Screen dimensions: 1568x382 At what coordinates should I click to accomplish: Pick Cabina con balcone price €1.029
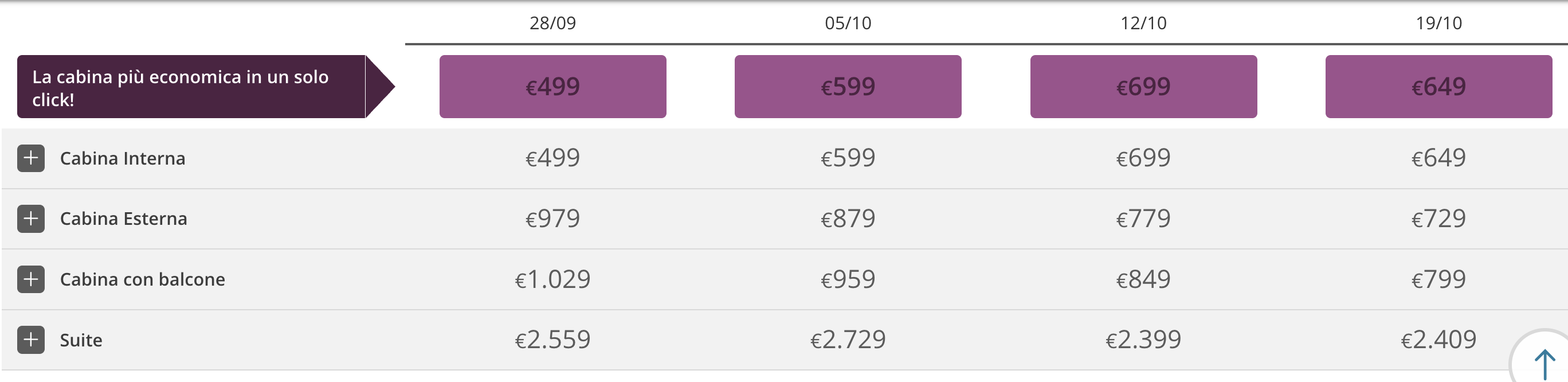[552, 279]
